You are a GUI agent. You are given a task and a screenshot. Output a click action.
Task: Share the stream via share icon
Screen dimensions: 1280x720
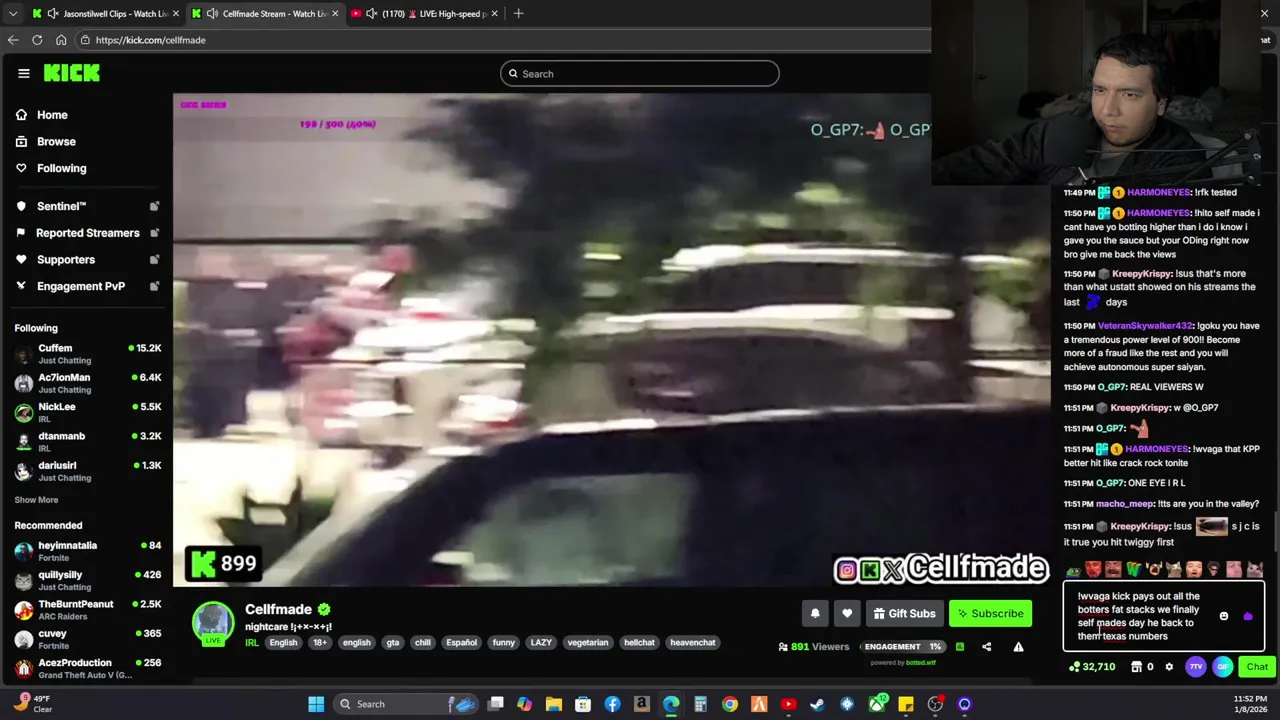coord(986,647)
